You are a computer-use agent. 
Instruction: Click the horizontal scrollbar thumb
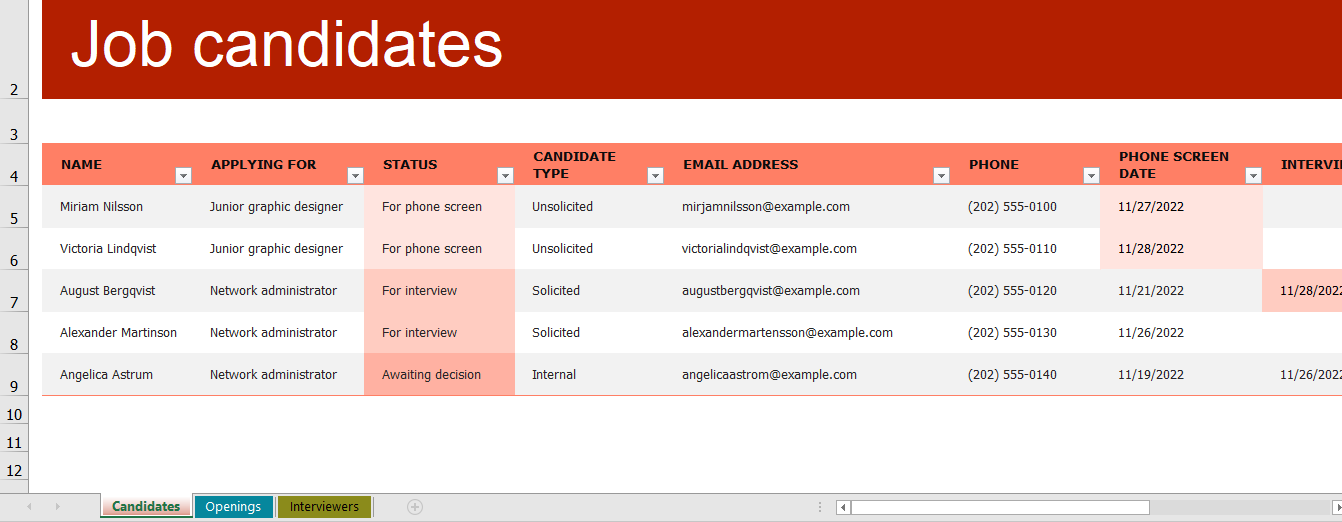pos(1000,507)
